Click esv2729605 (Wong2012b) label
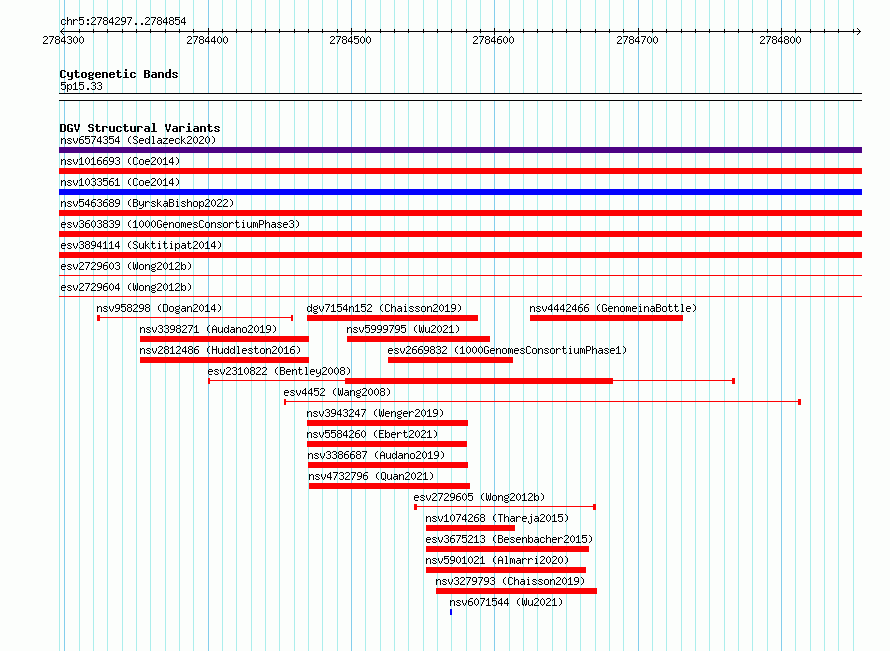This screenshot has height=651, width=890. [x=479, y=497]
